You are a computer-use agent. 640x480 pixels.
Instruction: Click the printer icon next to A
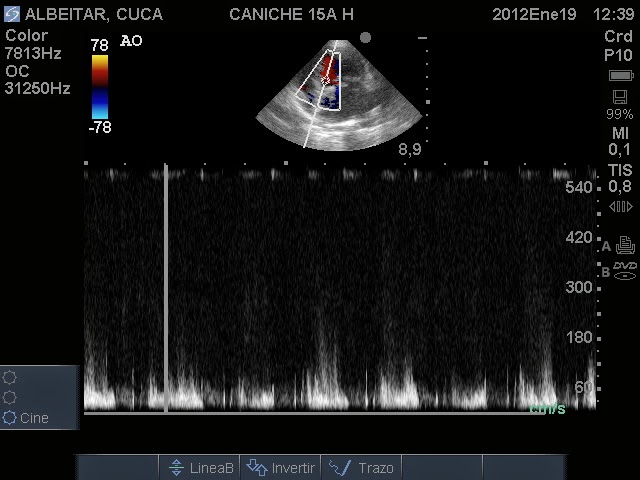click(x=625, y=245)
